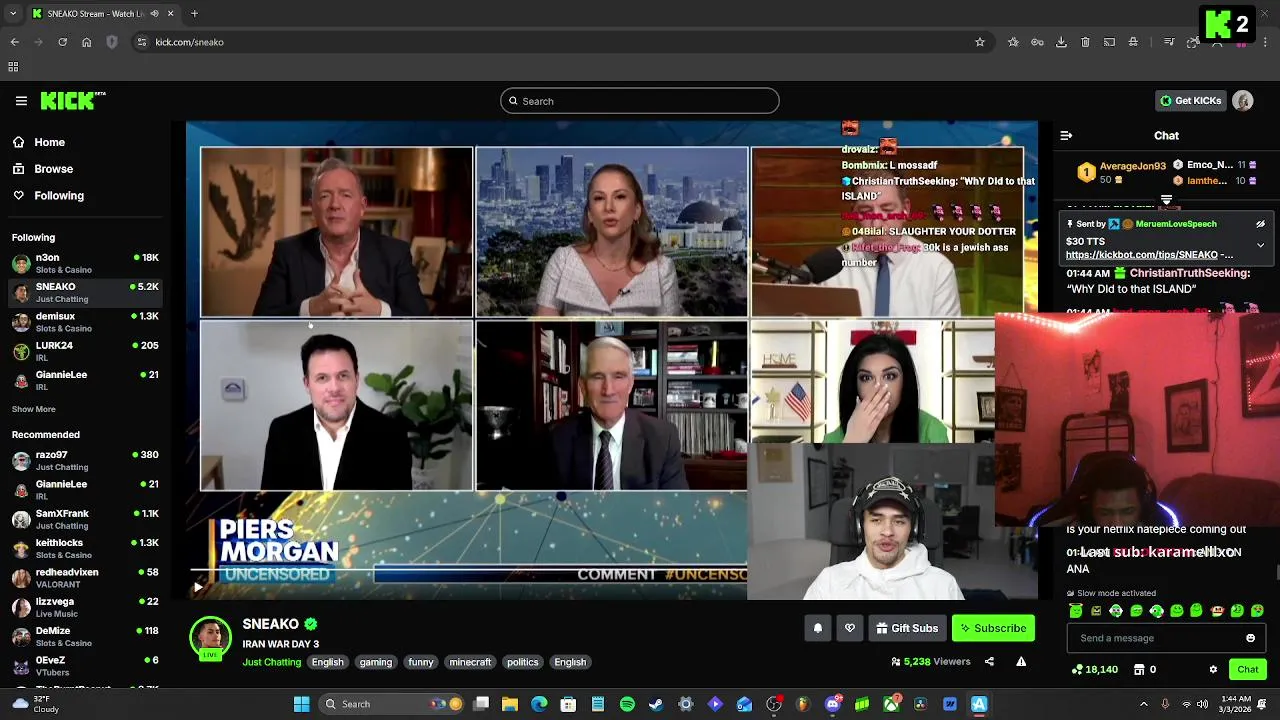Open keithlocks recommended channel

[x=85, y=548]
